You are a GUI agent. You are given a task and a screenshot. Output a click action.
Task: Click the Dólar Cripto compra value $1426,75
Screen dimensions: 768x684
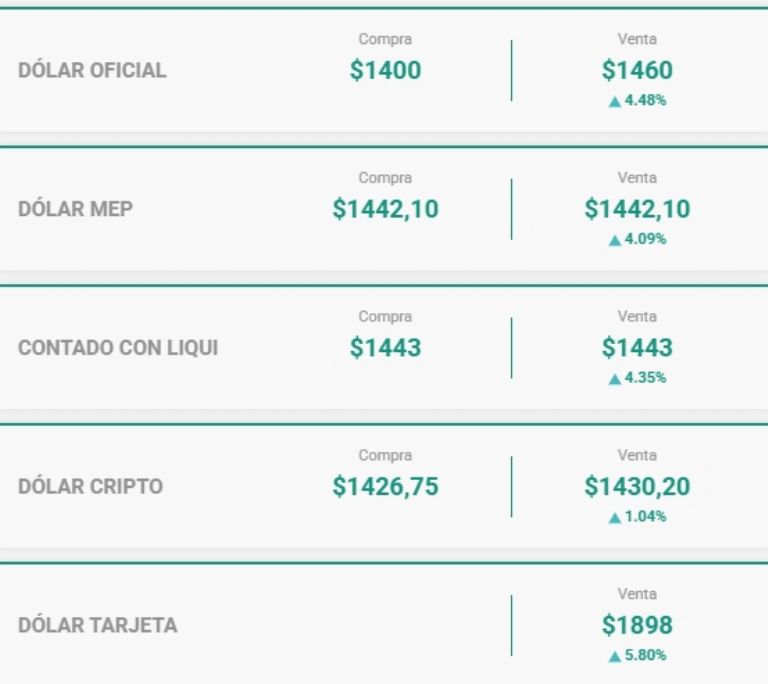(385, 487)
